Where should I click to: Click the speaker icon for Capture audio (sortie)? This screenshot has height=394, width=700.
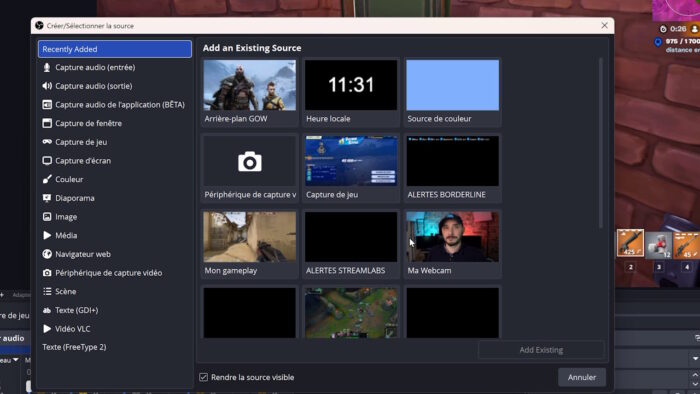(47, 86)
